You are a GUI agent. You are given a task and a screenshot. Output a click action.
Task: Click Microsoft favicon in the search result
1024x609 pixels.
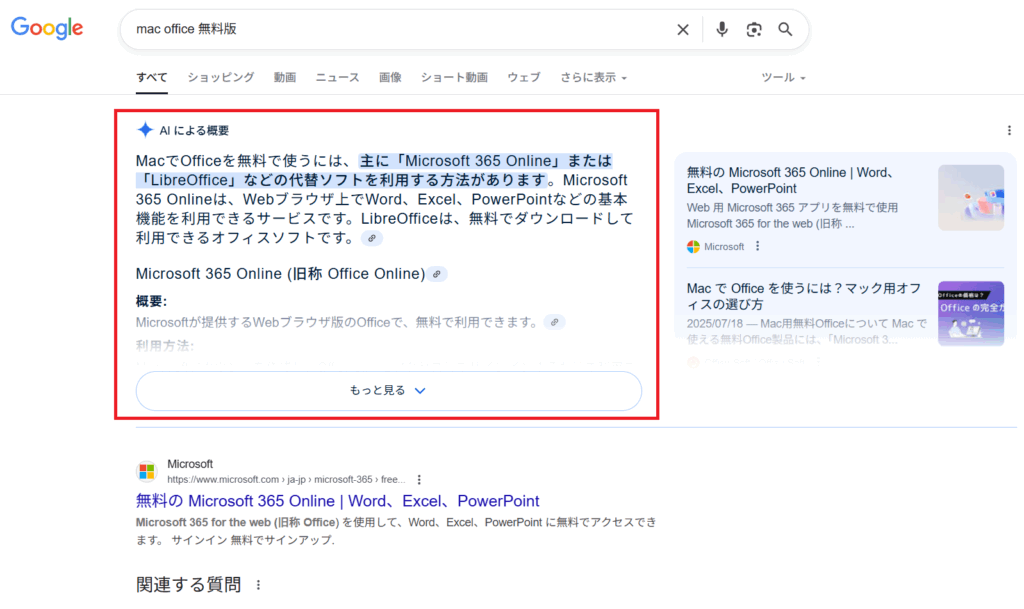click(147, 471)
